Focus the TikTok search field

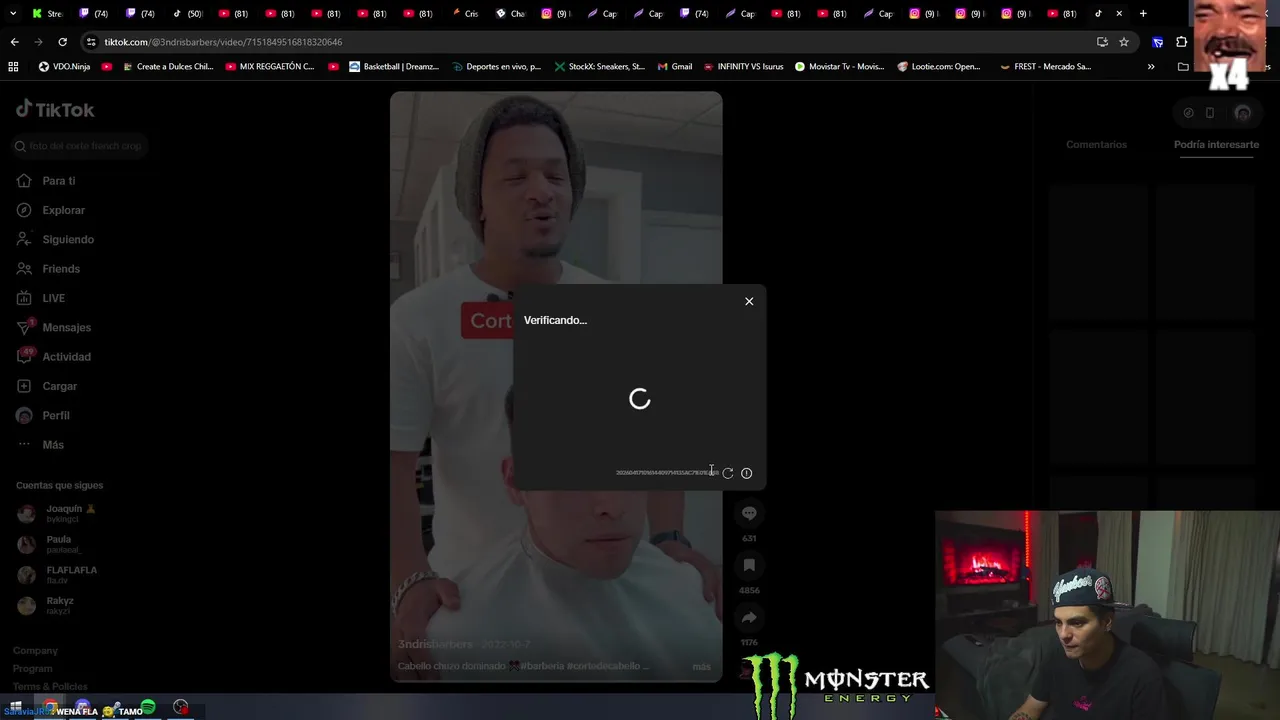[x=80, y=146]
